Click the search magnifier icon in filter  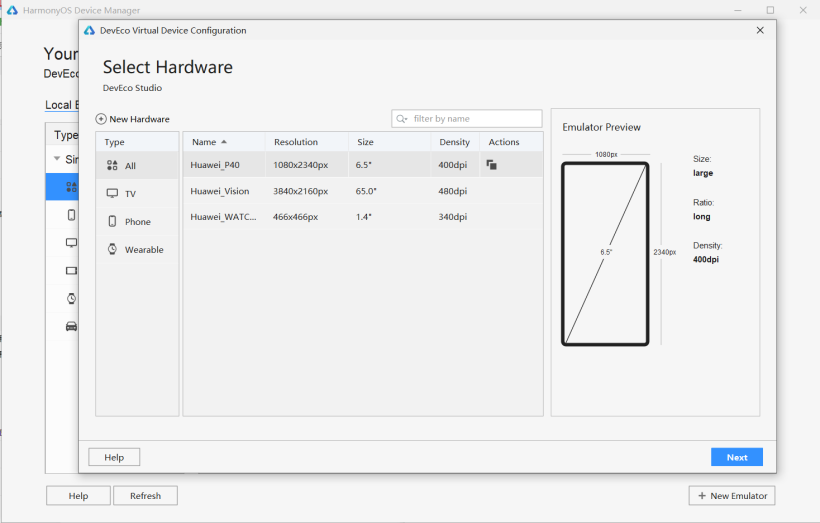pos(402,119)
